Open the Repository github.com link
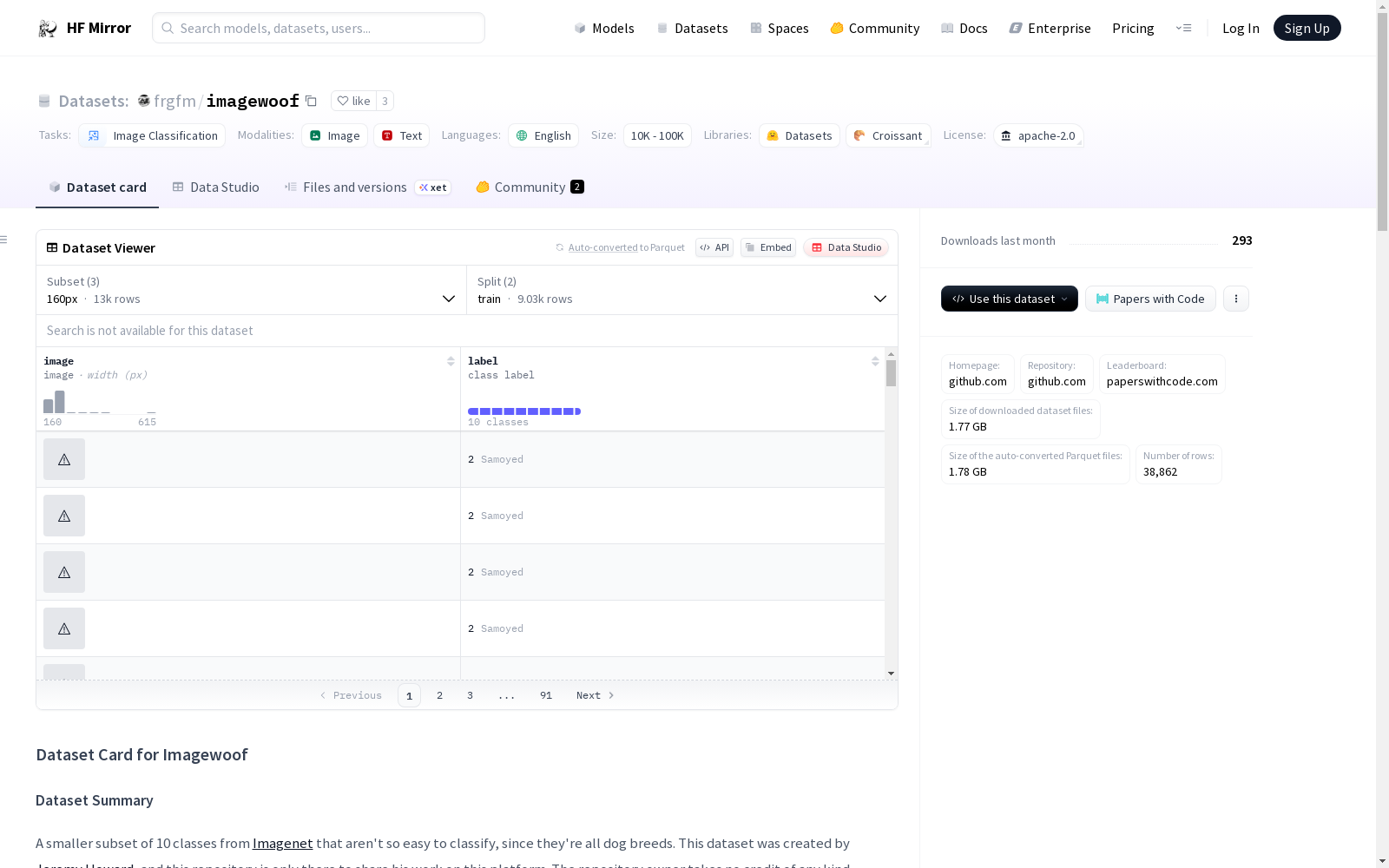This screenshot has width=1389, height=868. click(x=1057, y=374)
